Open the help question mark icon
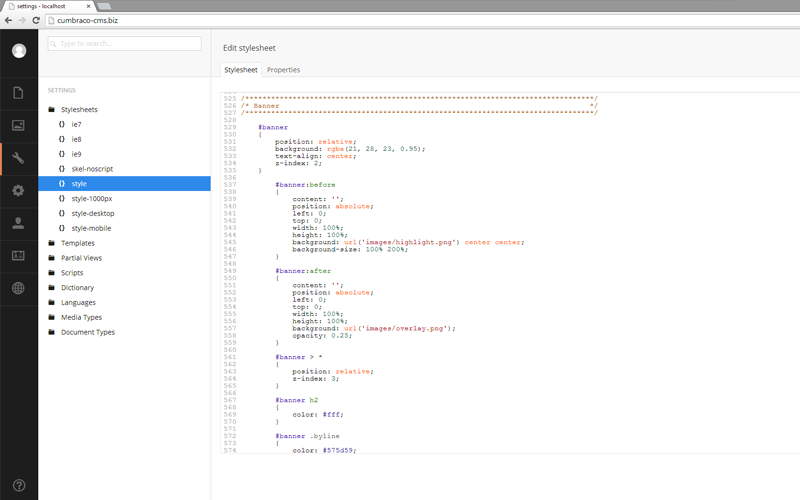800x500 pixels. [19, 485]
